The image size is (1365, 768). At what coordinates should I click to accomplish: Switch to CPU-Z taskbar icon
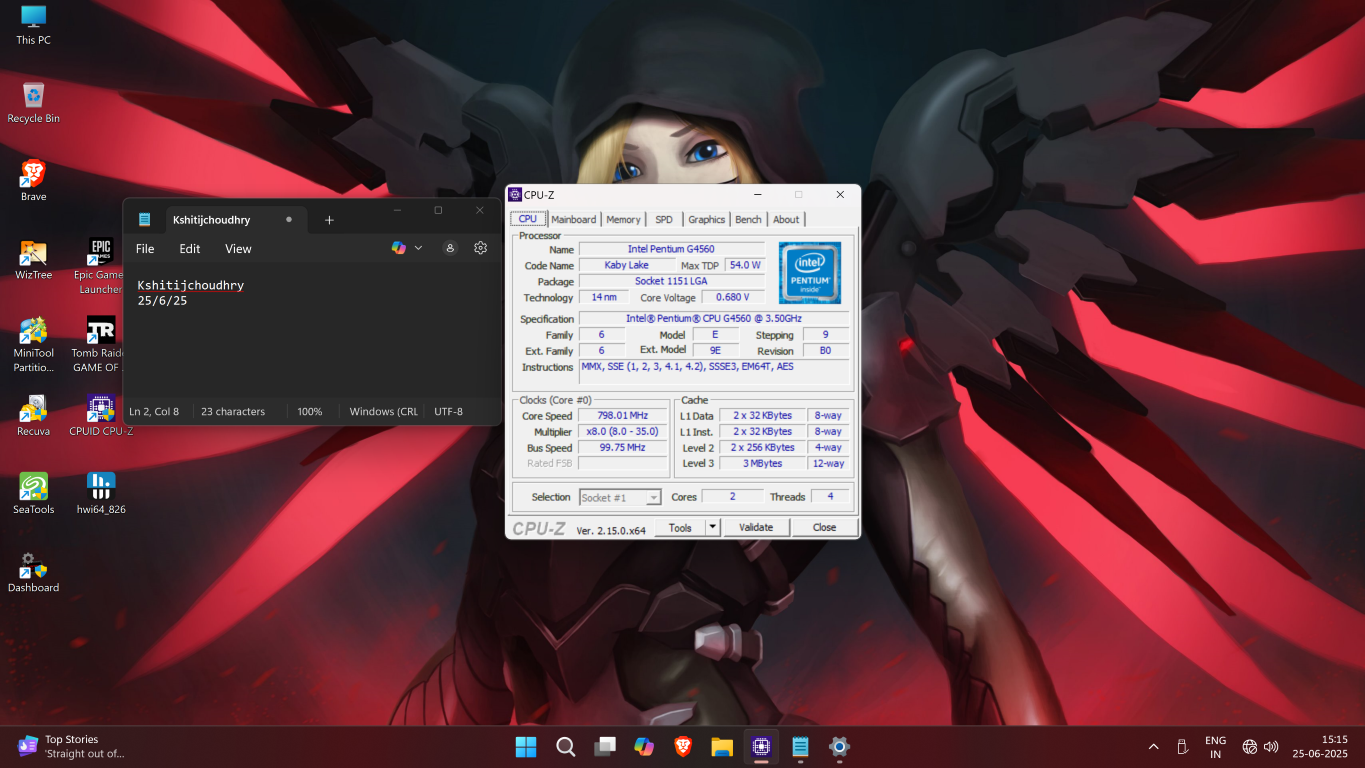click(x=761, y=747)
